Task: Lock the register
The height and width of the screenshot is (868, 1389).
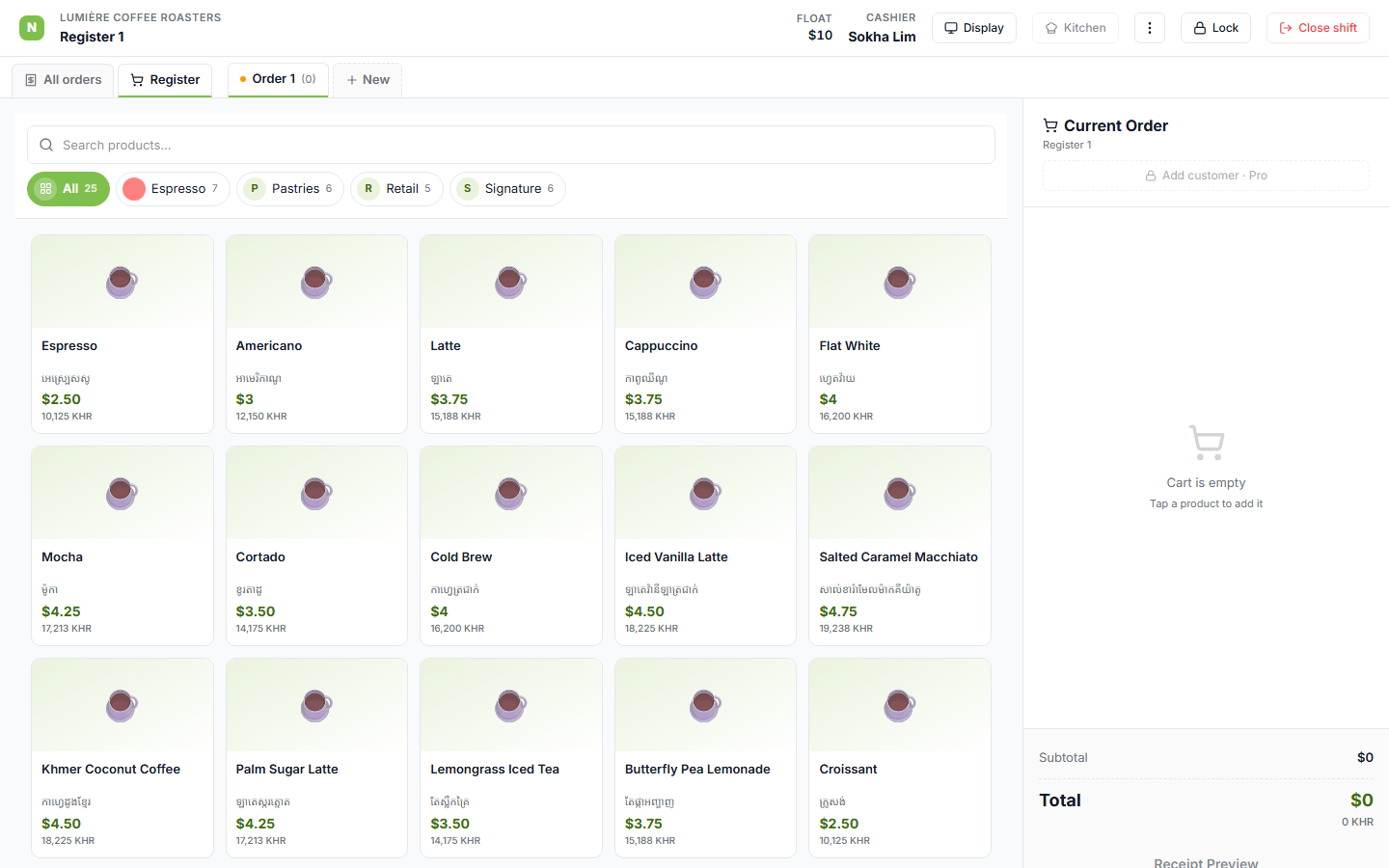Action: 1215,28
